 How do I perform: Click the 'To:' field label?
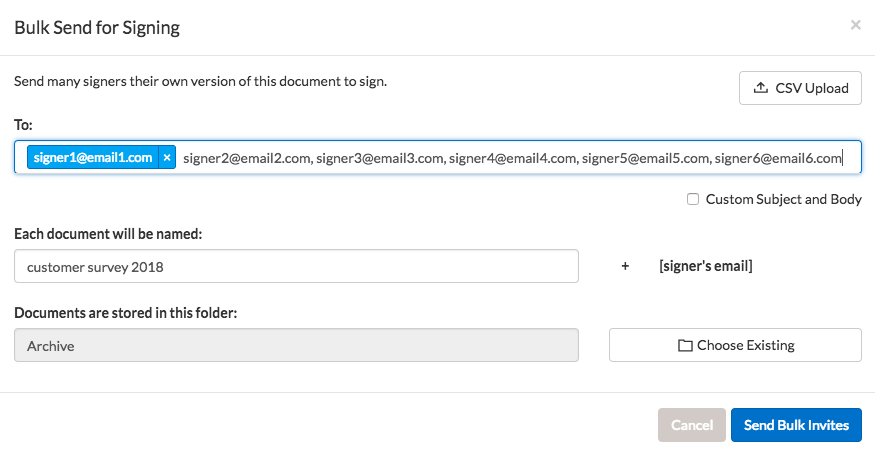(23, 124)
